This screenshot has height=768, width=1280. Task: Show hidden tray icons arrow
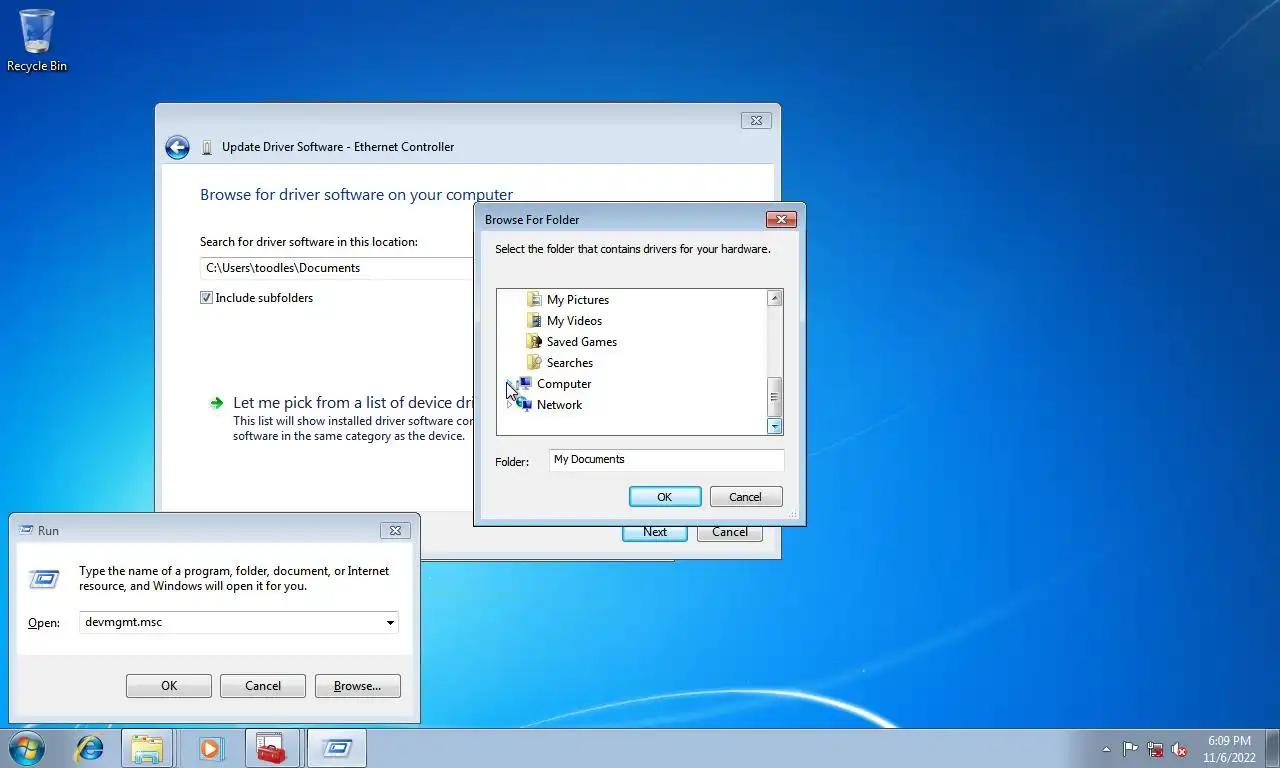(1106, 749)
